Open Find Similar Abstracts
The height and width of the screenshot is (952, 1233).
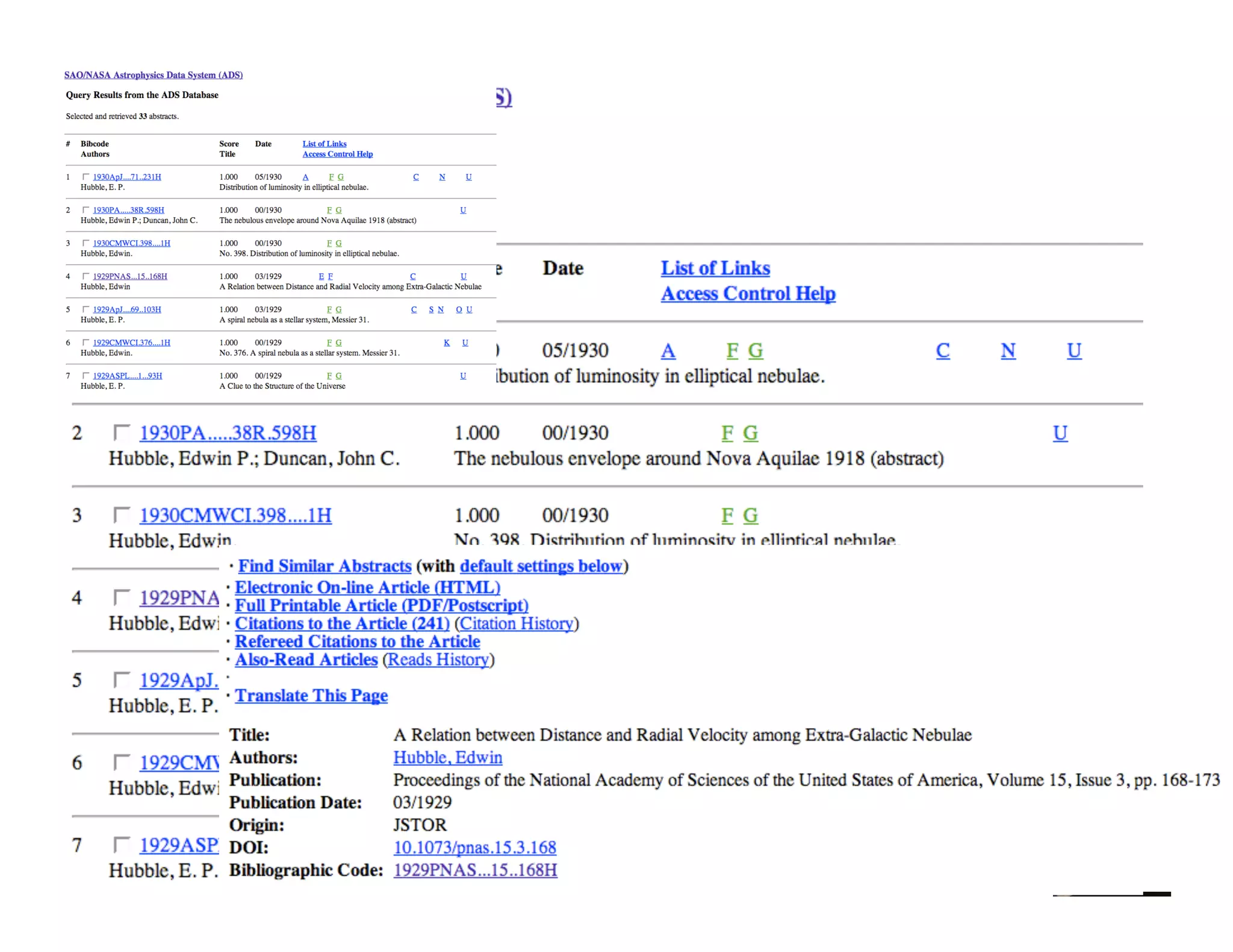pyautogui.click(x=325, y=566)
